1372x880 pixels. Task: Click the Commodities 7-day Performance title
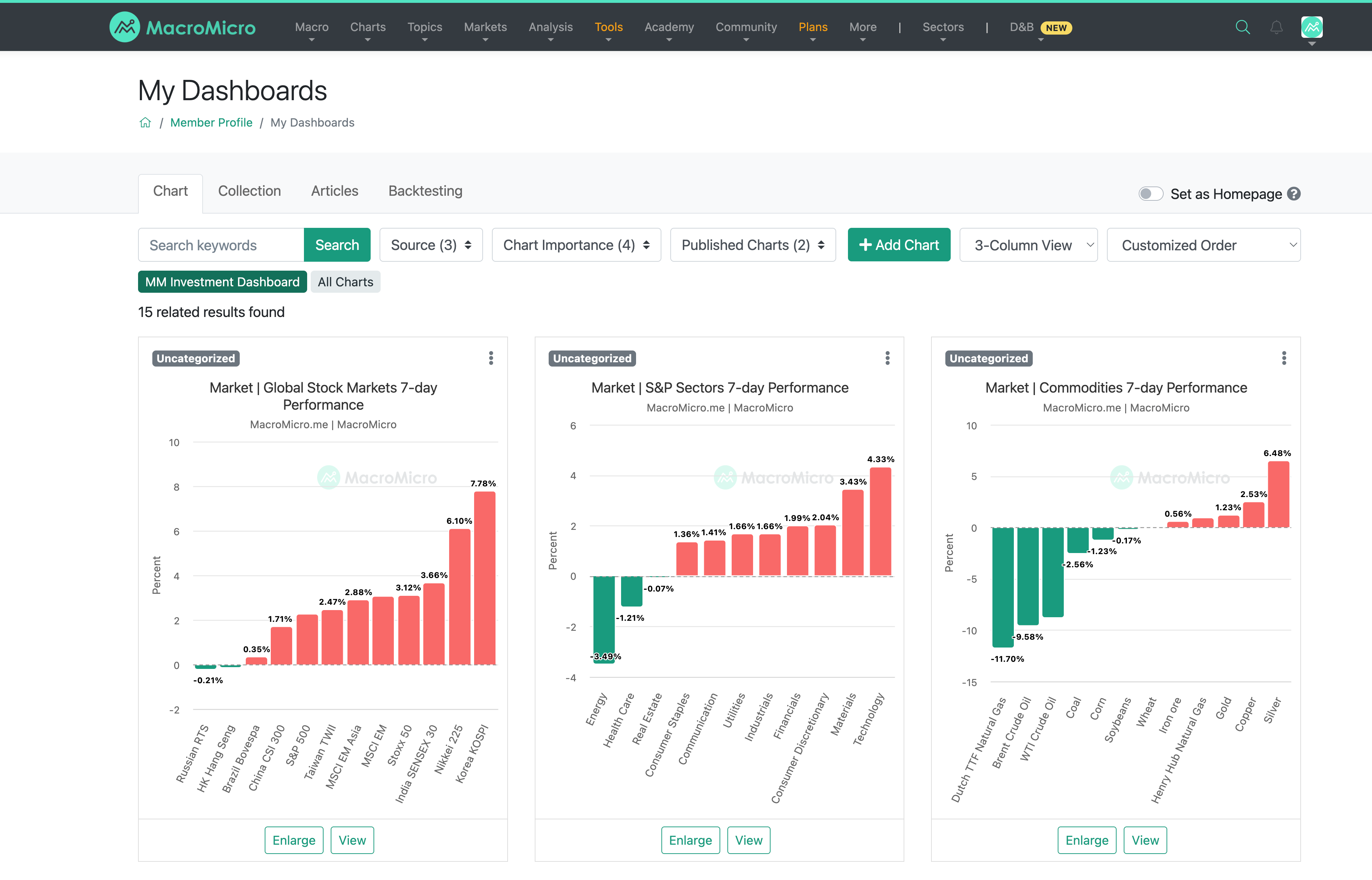(x=1116, y=388)
